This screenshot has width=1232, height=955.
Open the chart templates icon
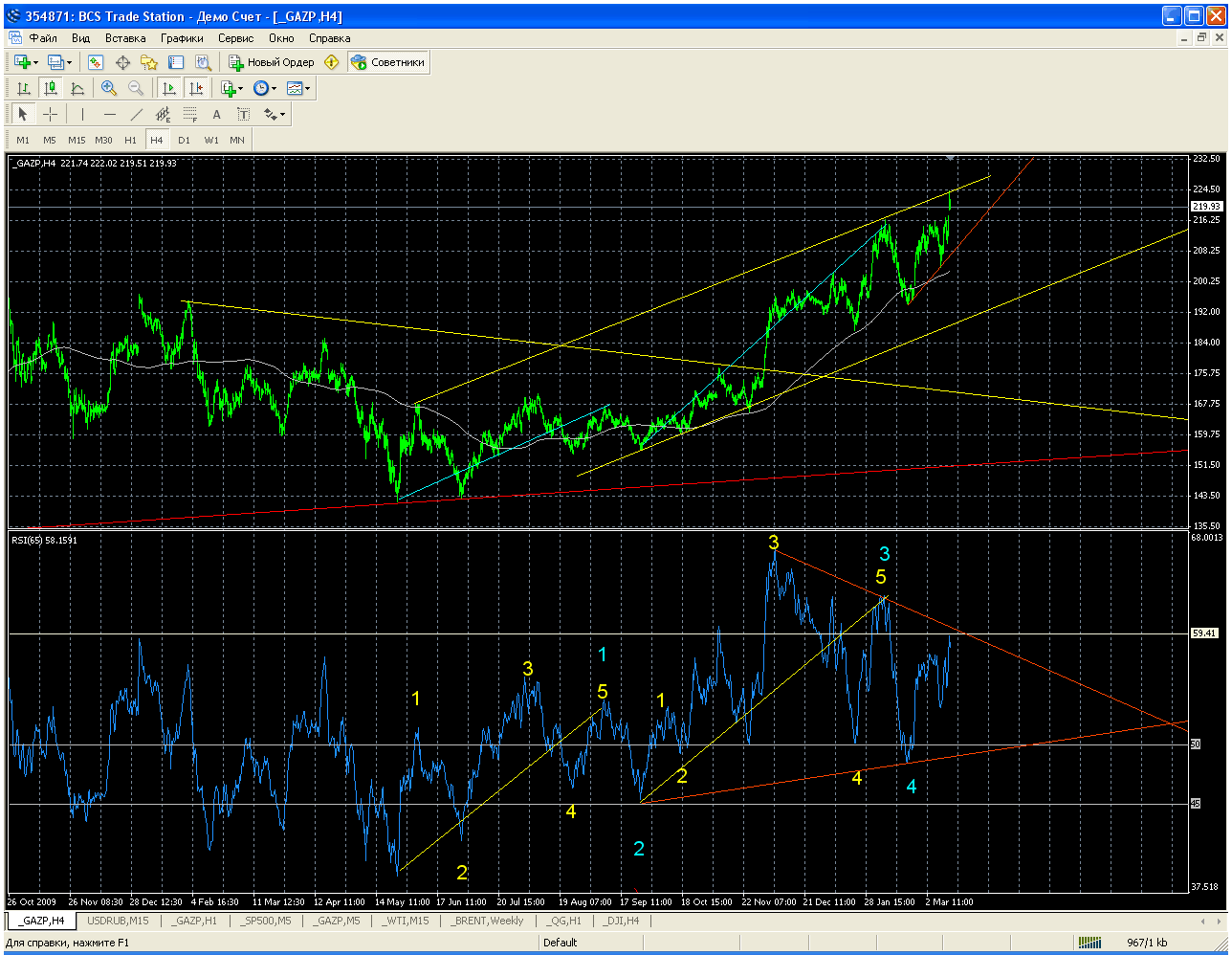coord(295,88)
